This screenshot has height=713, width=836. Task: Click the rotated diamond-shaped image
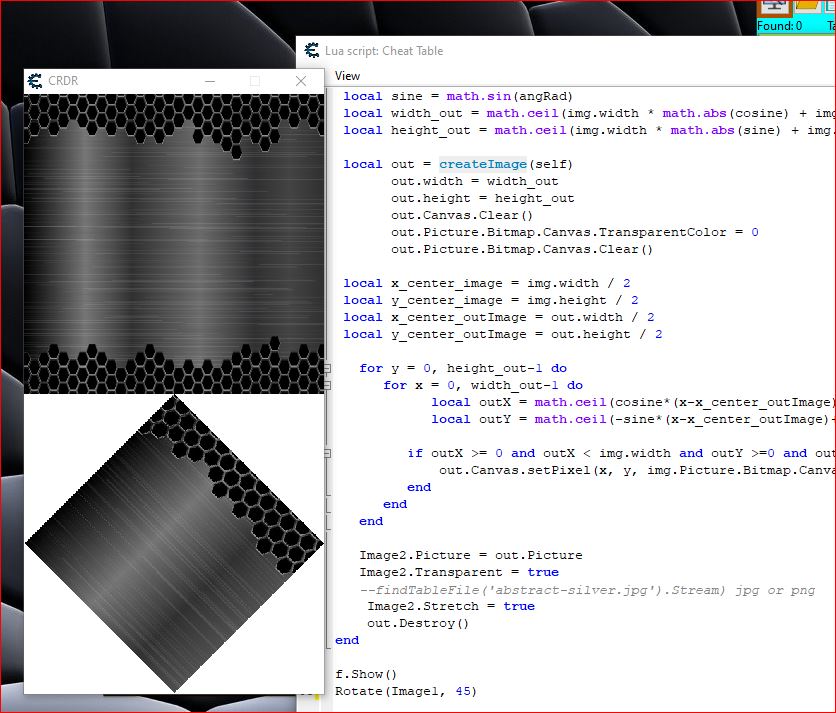point(174,543)
